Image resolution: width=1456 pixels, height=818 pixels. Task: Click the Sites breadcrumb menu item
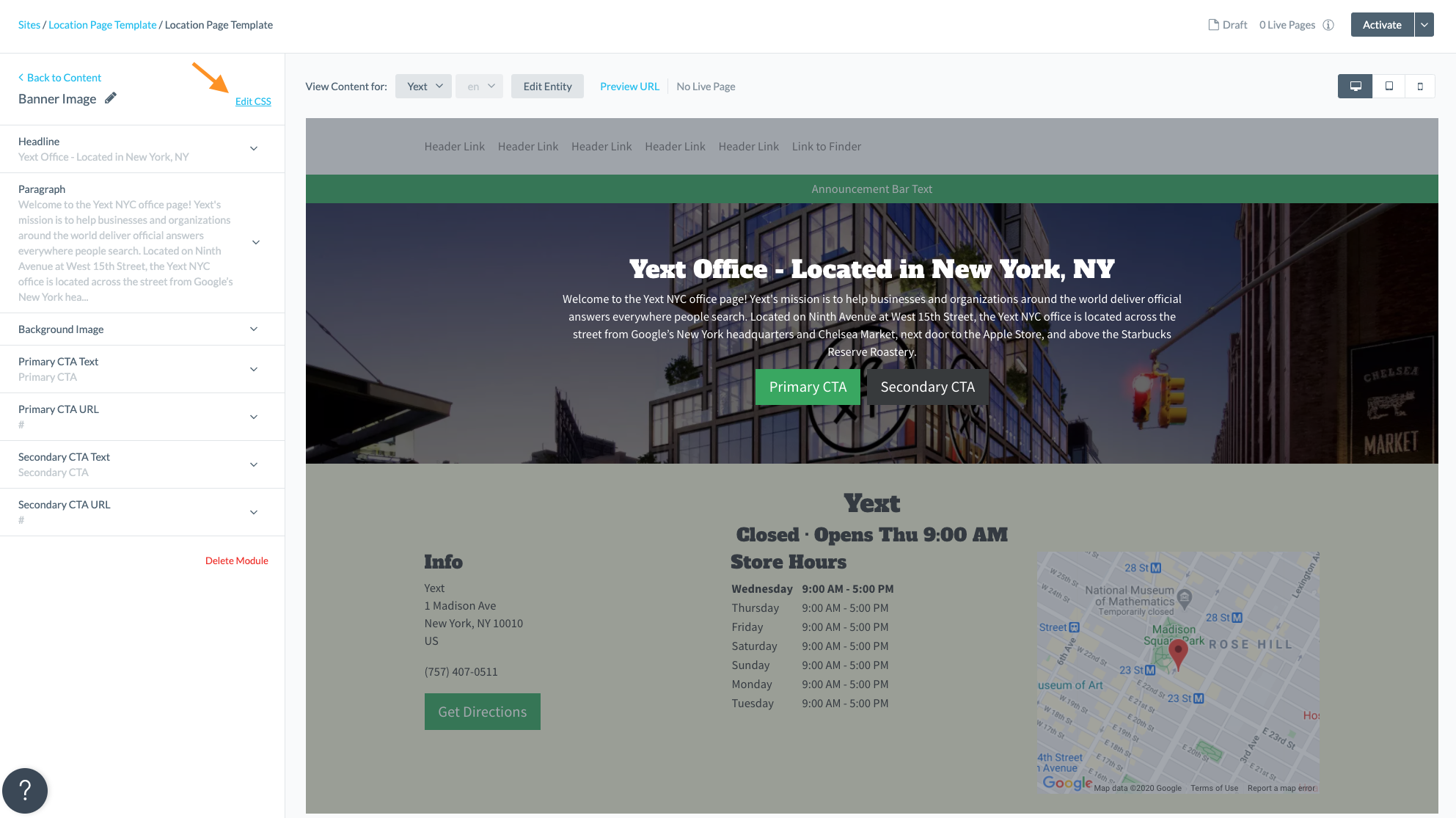coord(29,24)
